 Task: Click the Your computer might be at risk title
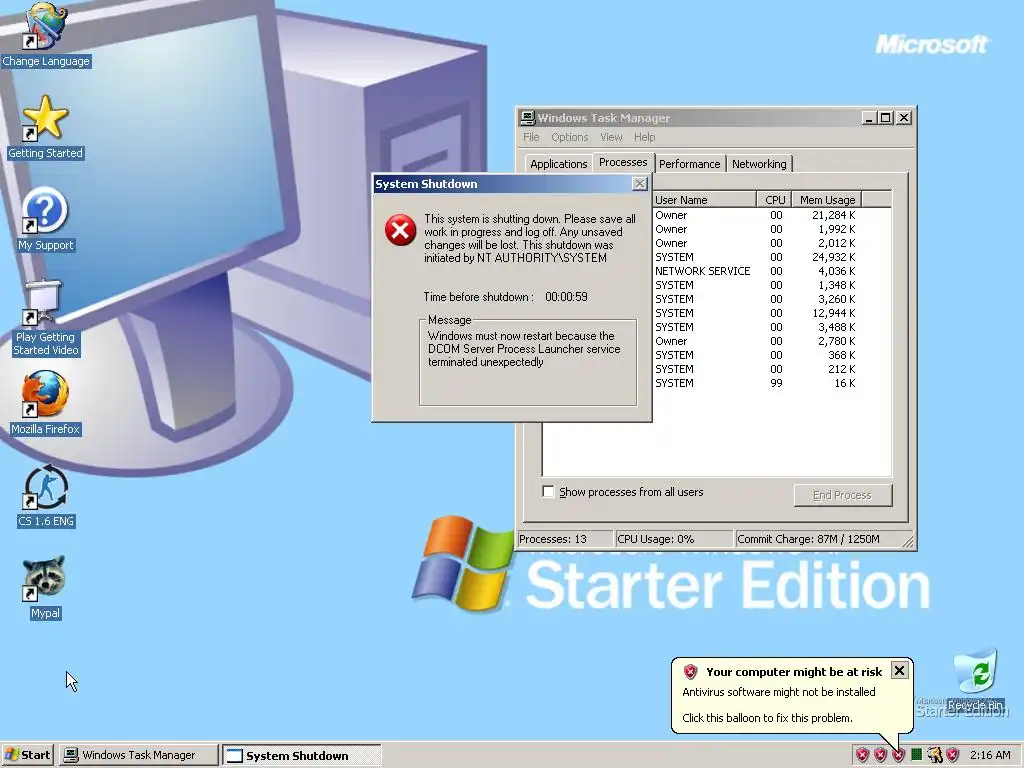click(794, 671)
